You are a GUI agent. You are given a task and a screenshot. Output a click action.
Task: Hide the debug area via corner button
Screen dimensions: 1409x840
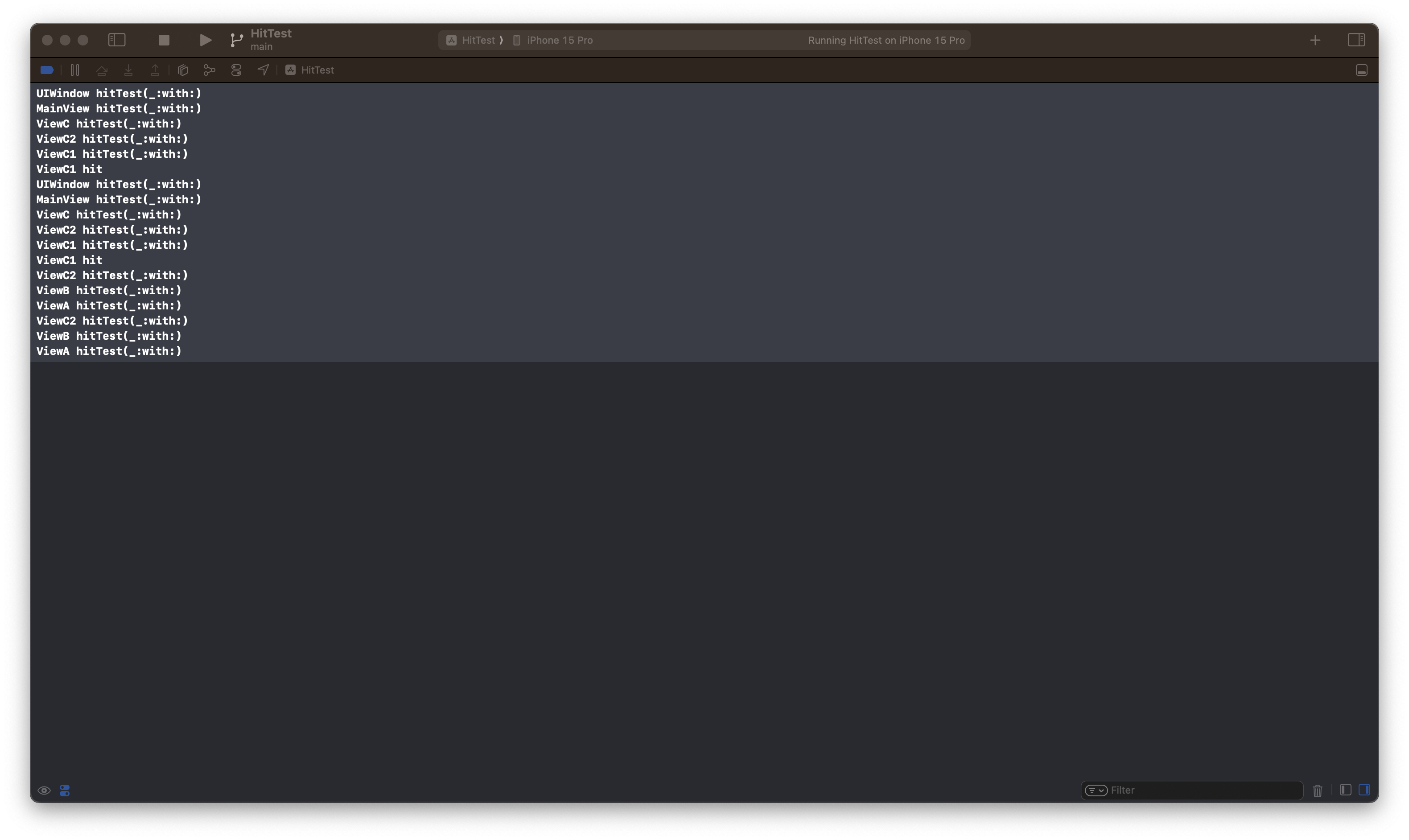coord(1361,70)
